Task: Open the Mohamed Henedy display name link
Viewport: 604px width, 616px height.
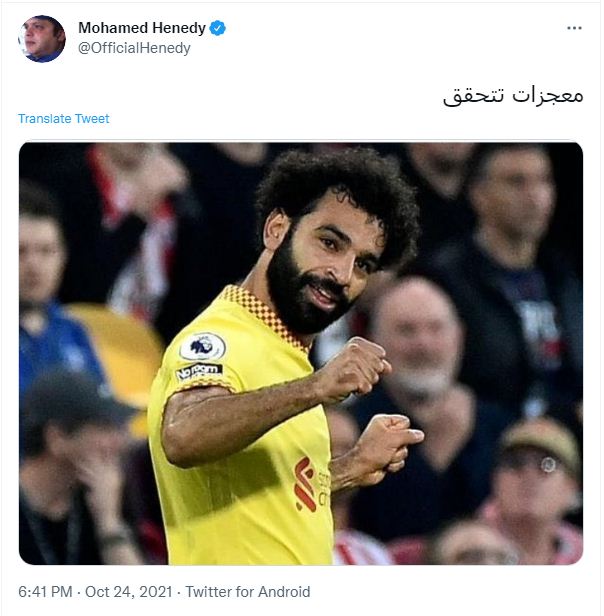Action: coord(142,28)
